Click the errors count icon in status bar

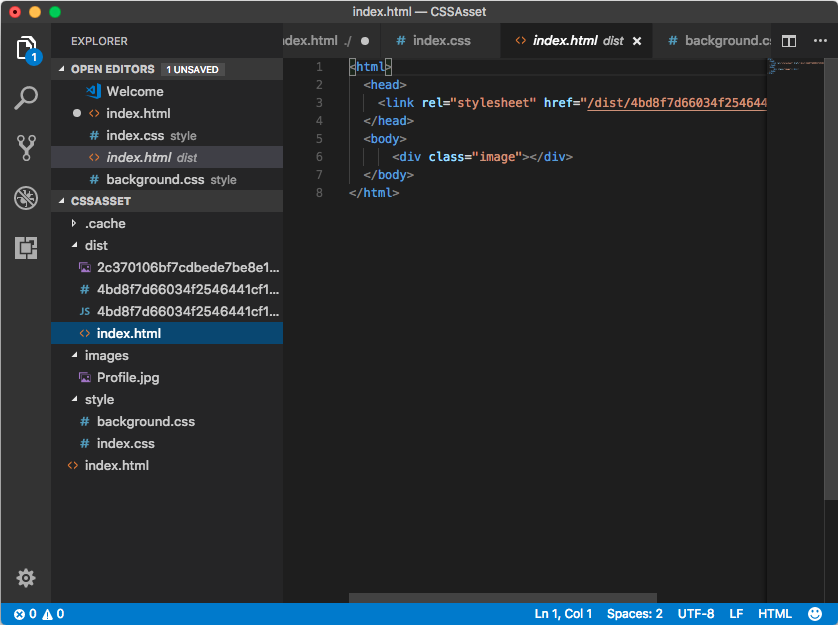tap(19, 614)
